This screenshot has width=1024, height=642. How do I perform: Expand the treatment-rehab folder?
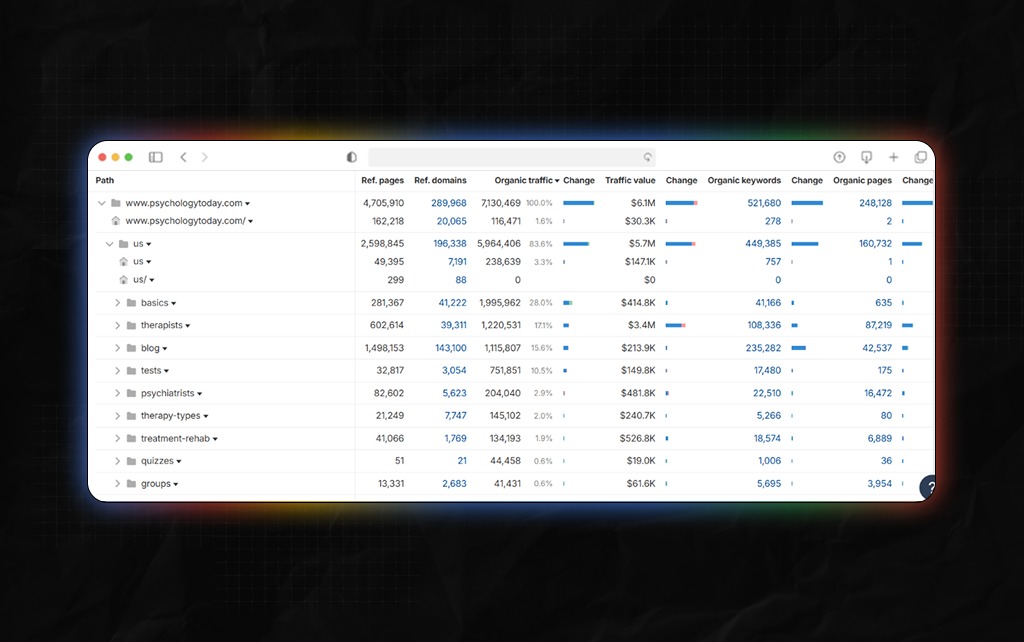coord(118,438)
